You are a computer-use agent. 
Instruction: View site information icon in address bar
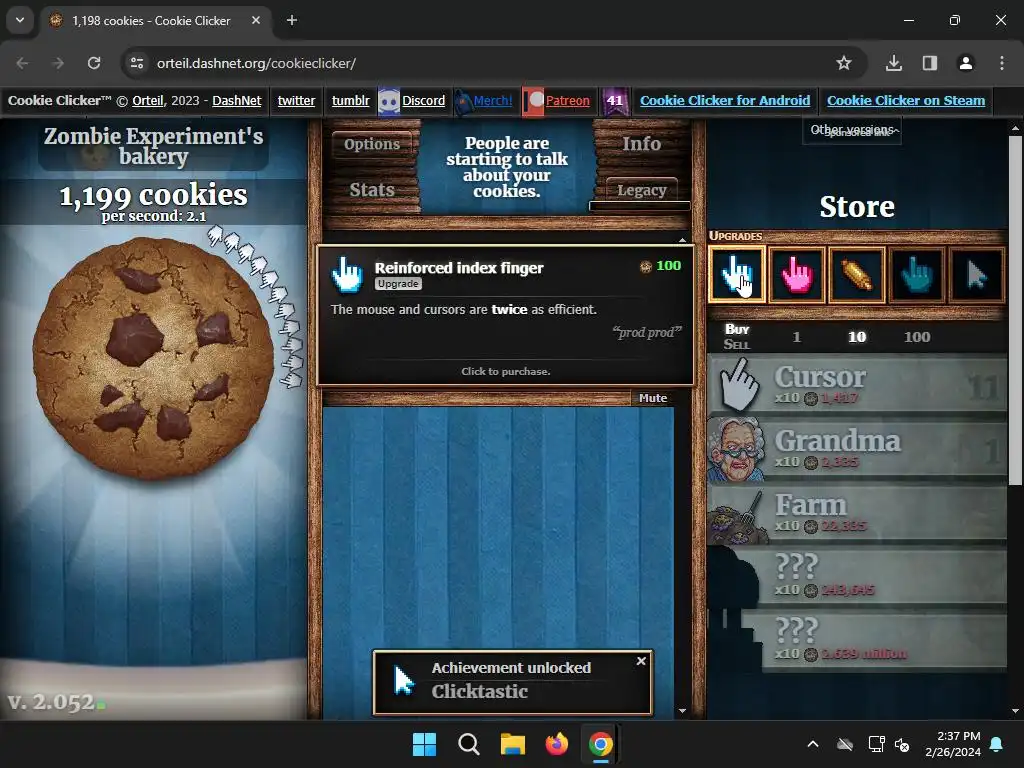[137, 63]
